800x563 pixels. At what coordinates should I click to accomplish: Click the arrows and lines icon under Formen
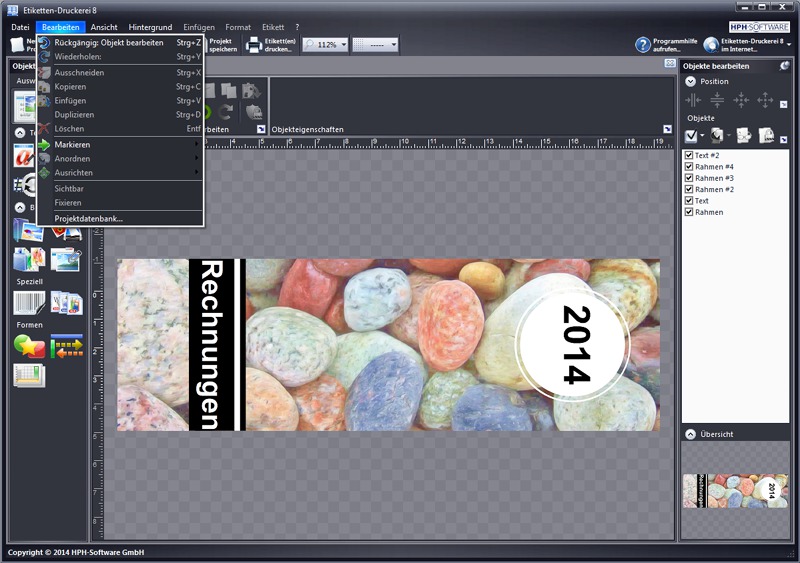click(x=66, y=346)
